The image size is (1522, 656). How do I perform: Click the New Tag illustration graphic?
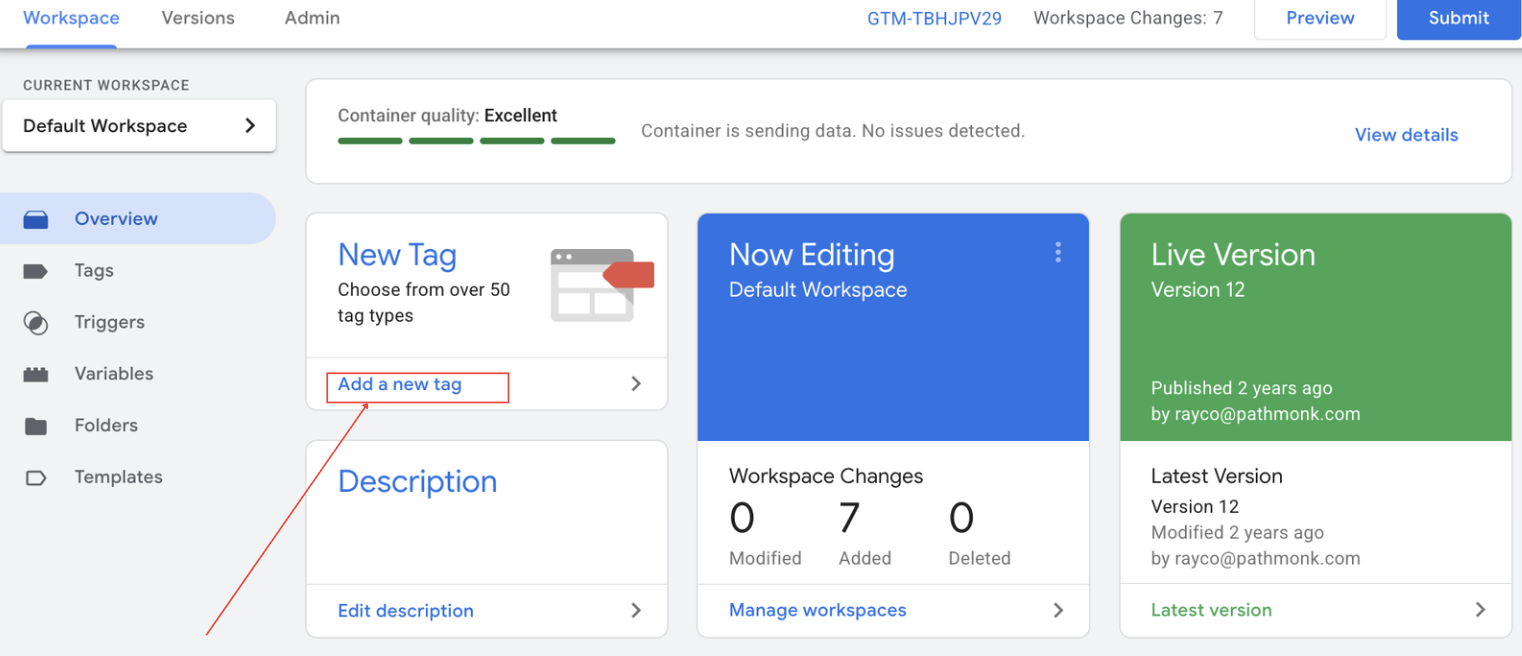point(600,284)
